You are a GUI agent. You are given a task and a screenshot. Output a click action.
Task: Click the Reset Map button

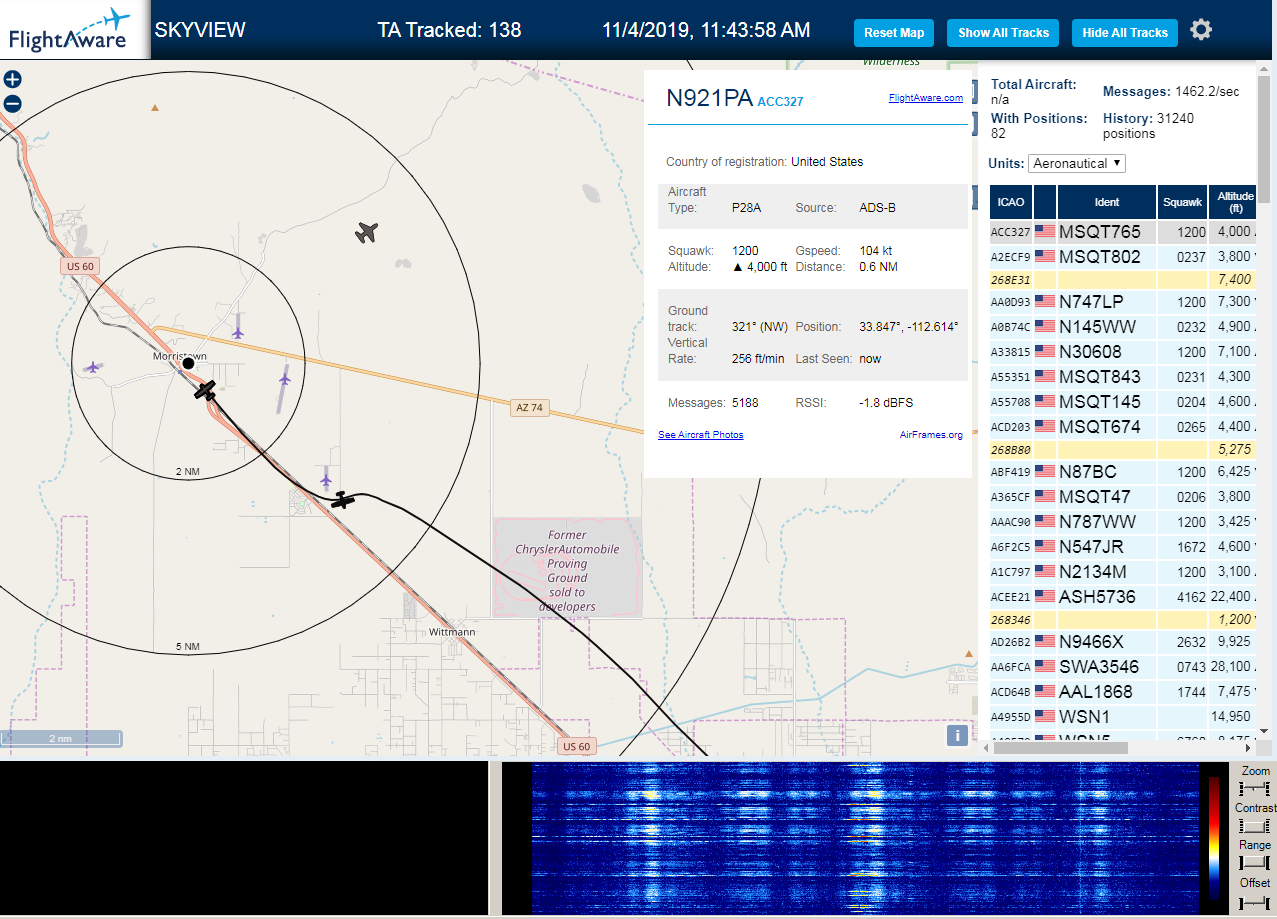pyautogui.click(x=894, y=33)
